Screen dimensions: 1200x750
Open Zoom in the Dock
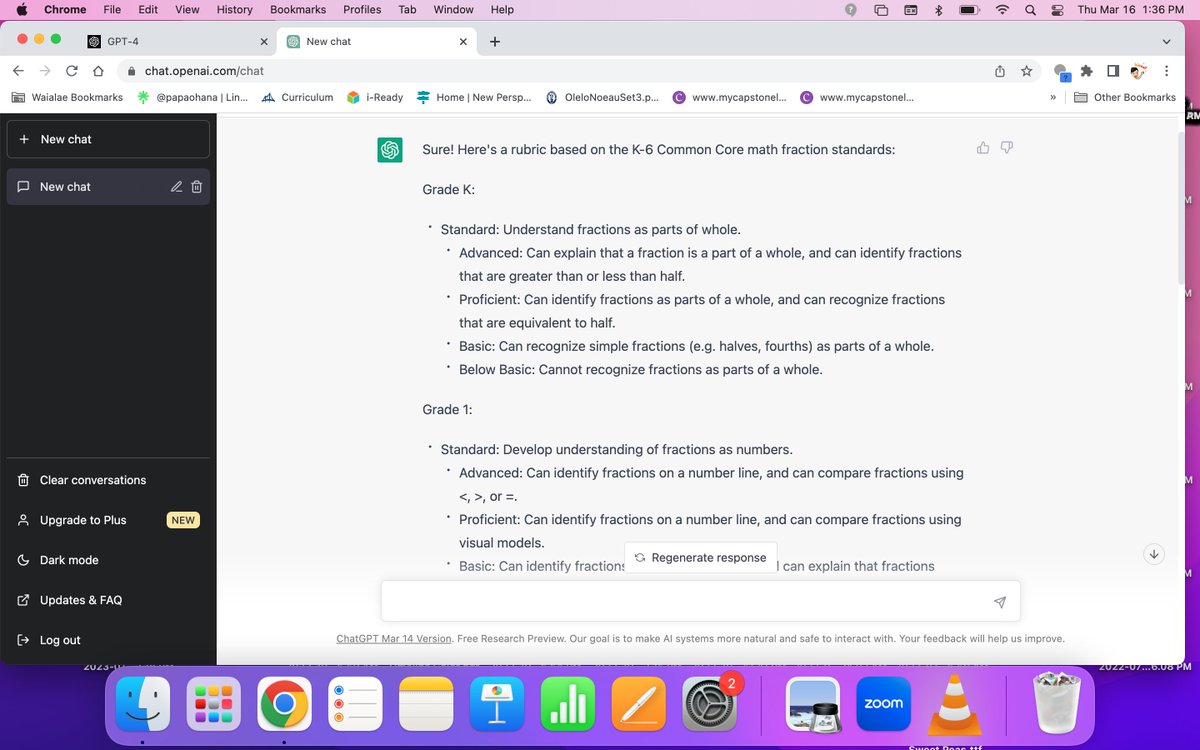[884, 704]
